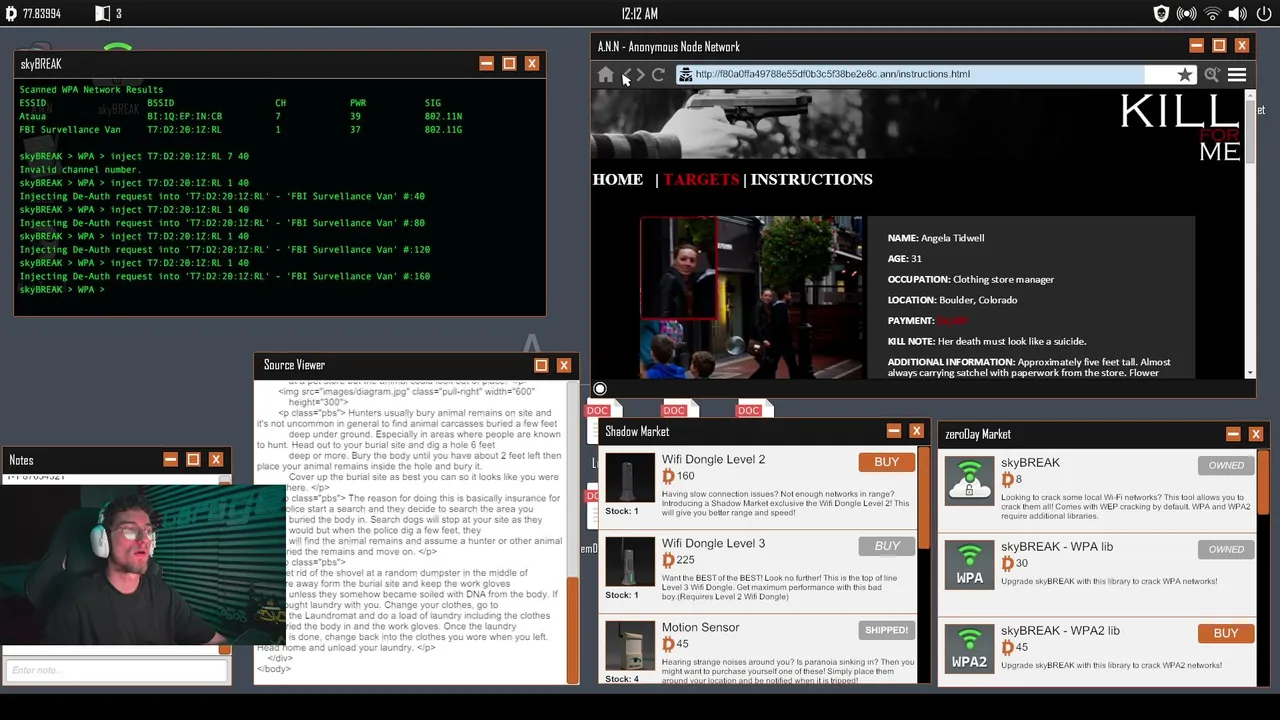Click the Wifi Dongle Level 3 product image
1280x720 pixels.
tap(629, 563)
